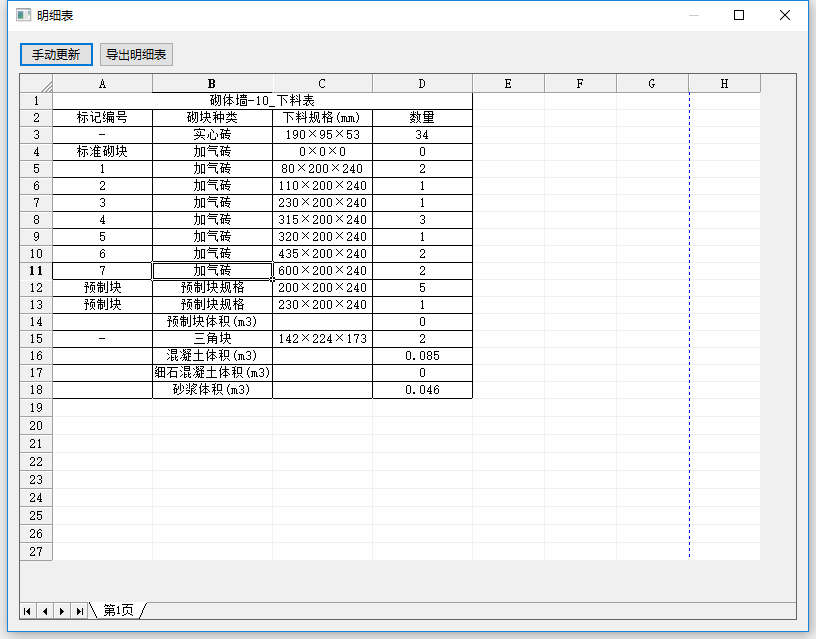Maximize the 明细表 window
The height and width of the screenshot is (639, 816).
click(739, 15)
